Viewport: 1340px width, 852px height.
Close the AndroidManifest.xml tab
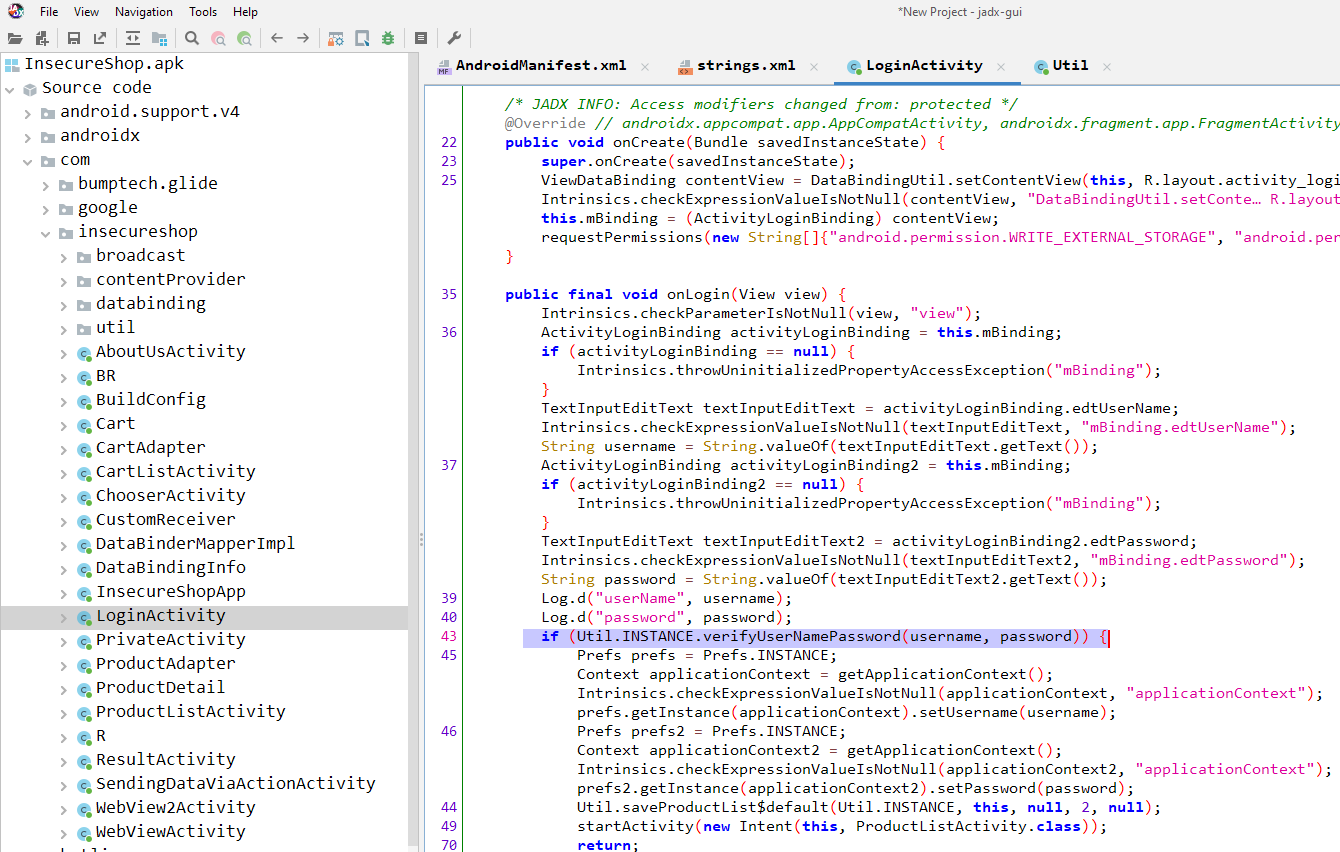point(644,65)
